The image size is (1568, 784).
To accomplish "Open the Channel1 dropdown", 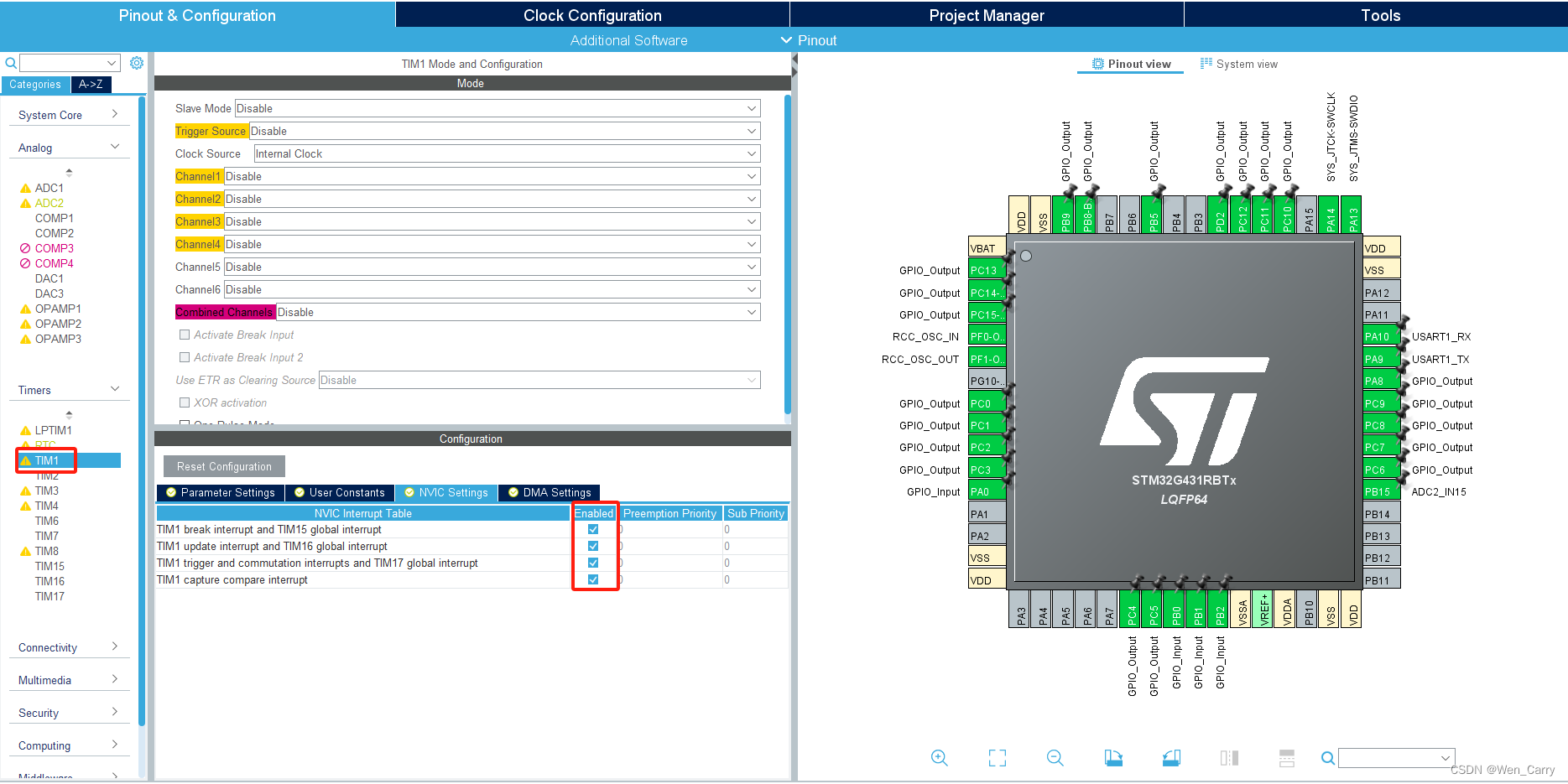I will pyautogui.click(x=492, y=176).
